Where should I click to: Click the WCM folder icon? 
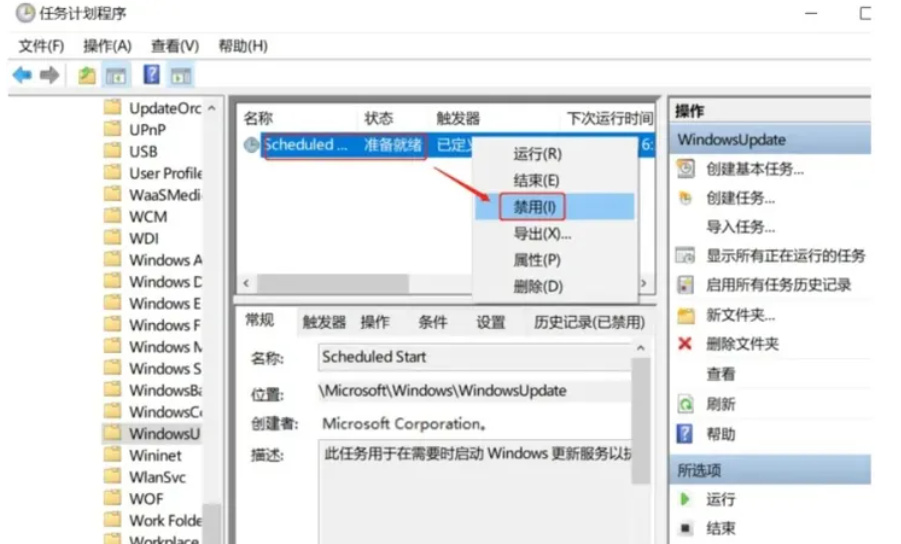click(x=113, y=216)
